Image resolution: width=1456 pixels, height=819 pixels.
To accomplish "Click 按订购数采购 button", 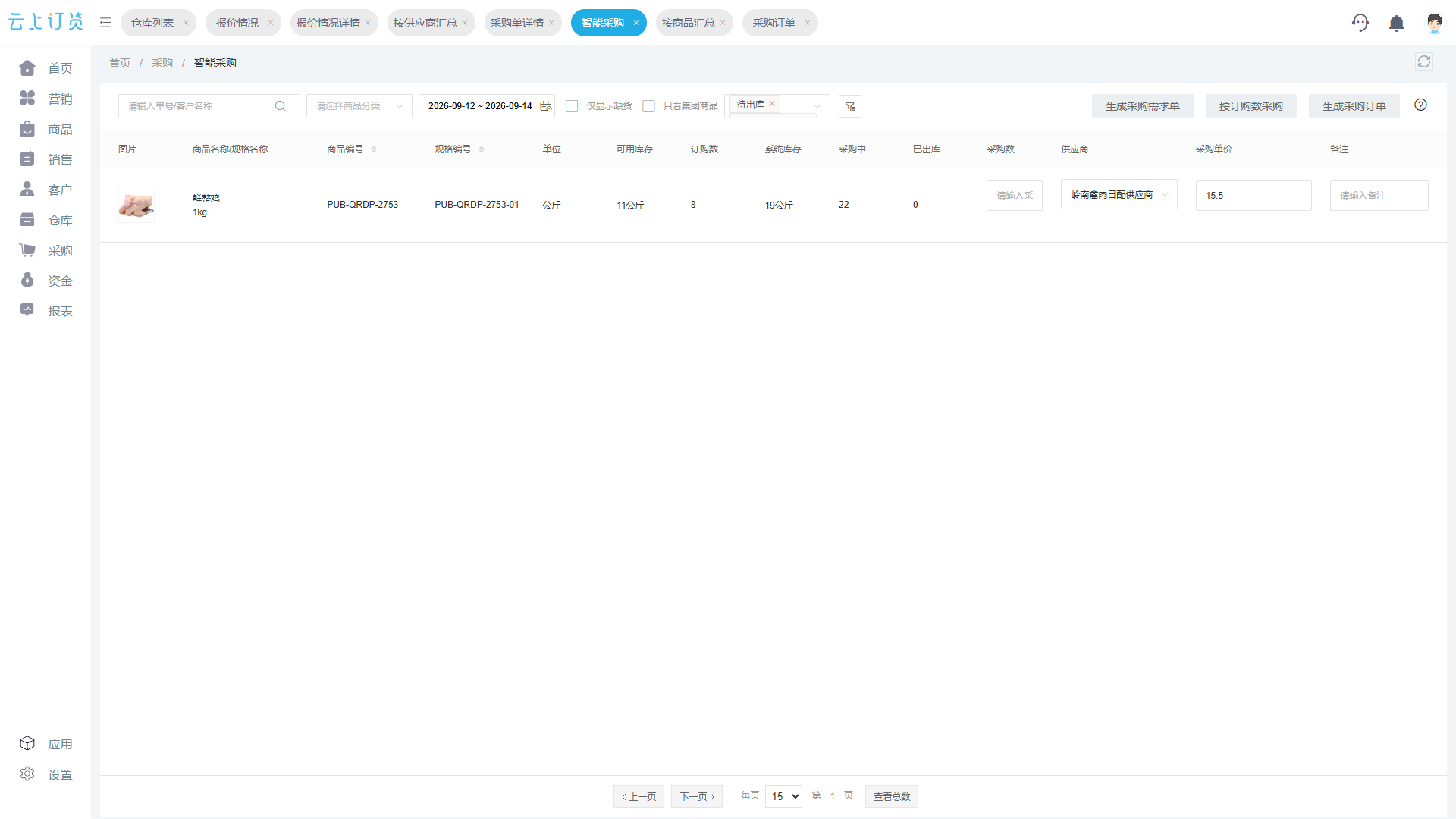I will point(1251,106).
